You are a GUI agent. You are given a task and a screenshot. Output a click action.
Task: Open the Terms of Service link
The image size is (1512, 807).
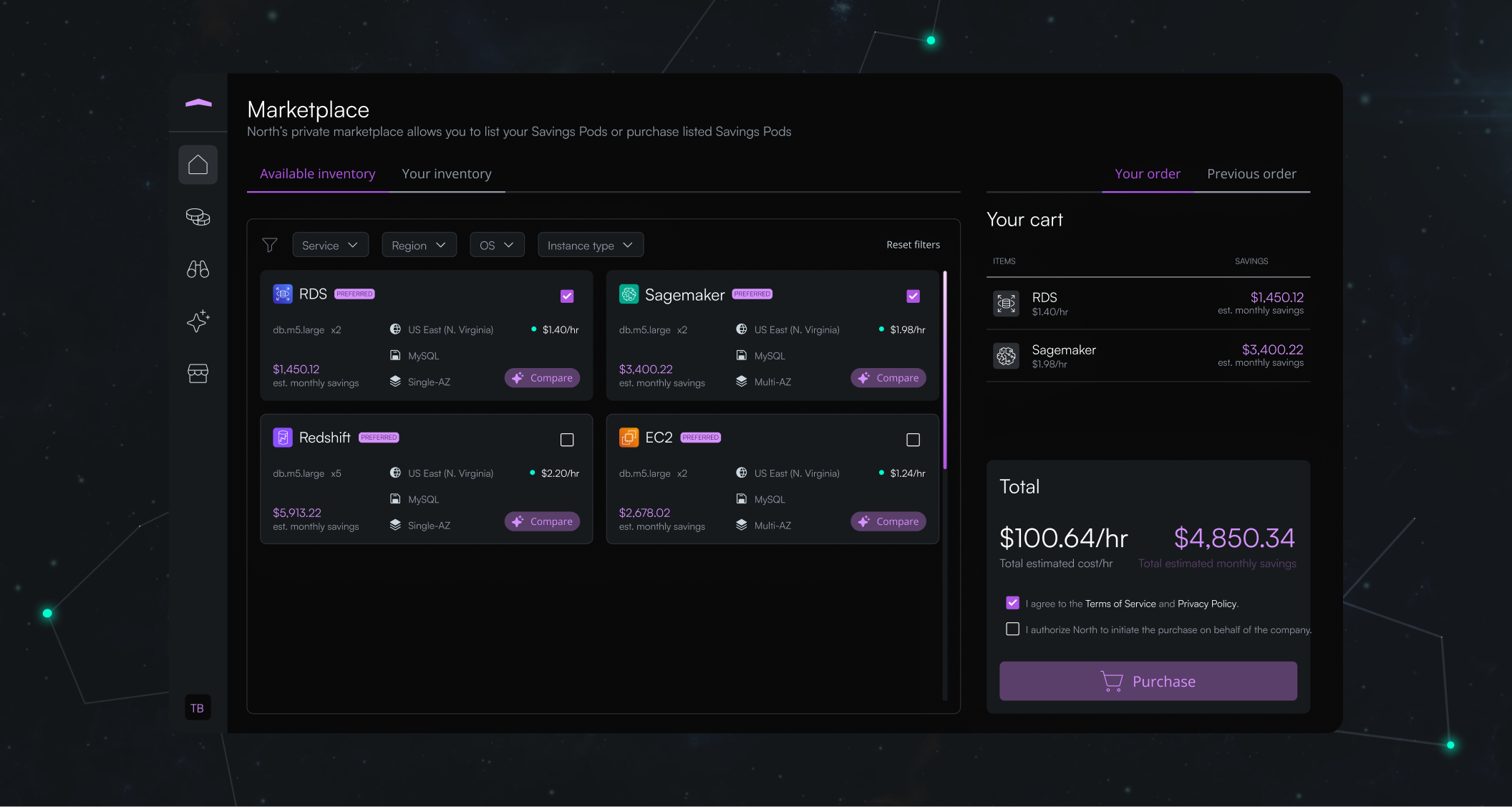click(x=1120, y=604)
